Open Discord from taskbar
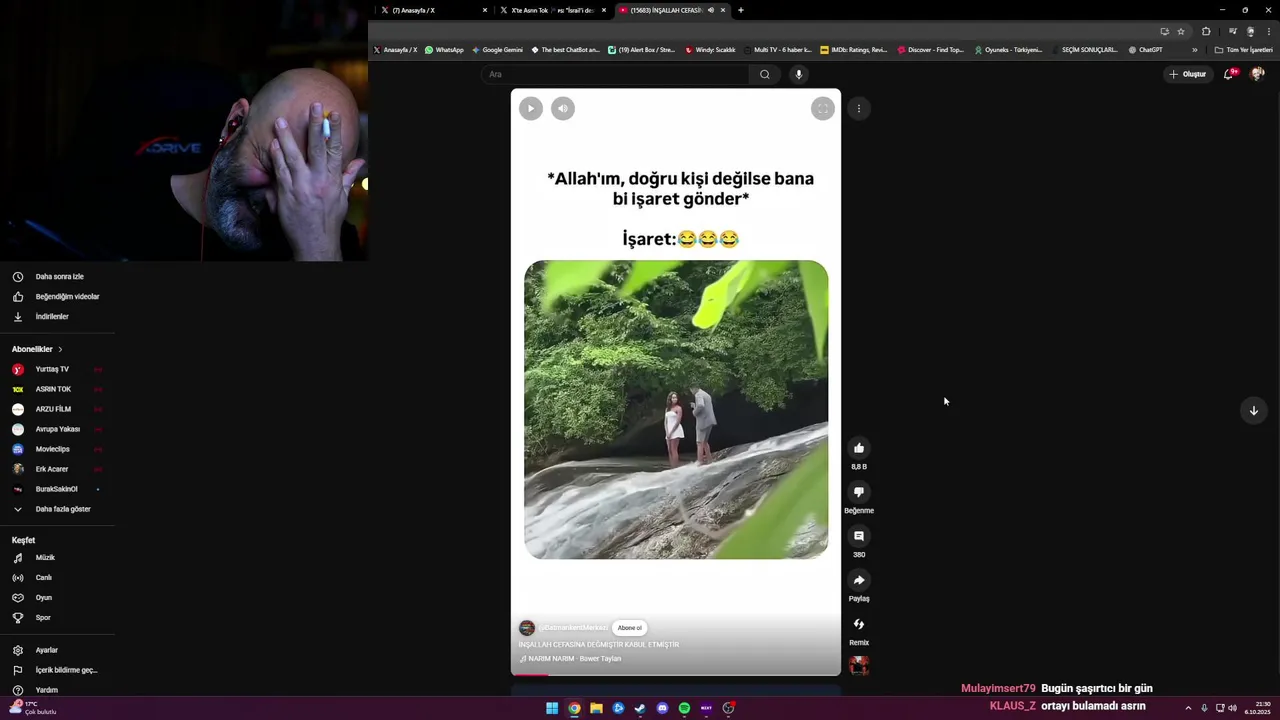The image size is (1280, 720). (x=662, y=708)
